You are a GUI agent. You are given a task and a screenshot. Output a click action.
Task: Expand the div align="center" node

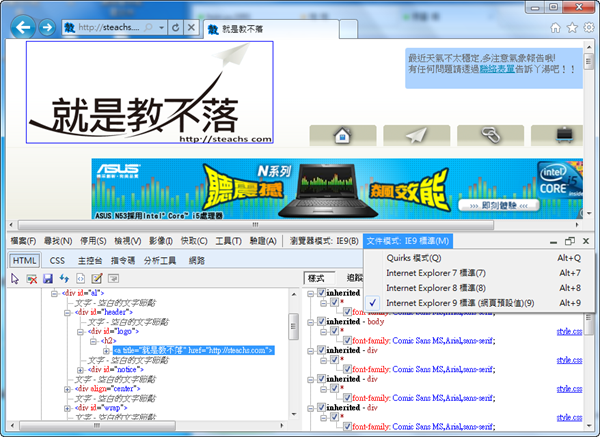pos(67,389)
